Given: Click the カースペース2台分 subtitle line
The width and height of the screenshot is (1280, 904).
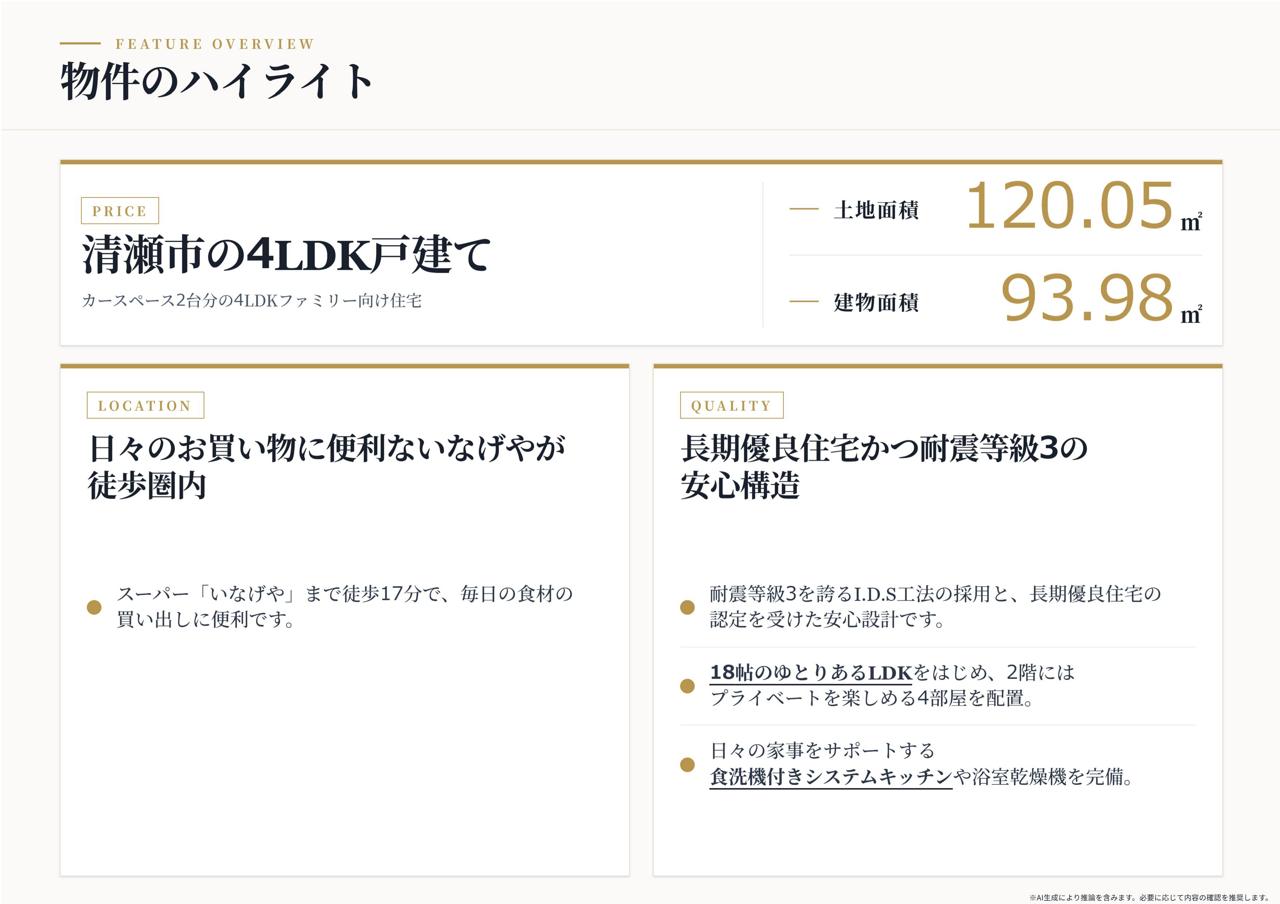Looking at the screenshot, I should point(251,300).
